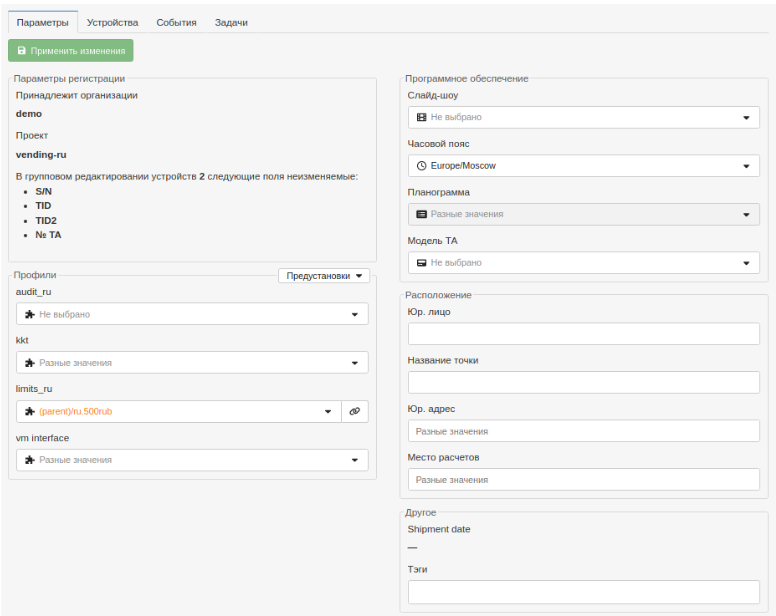Image resolution: width=776 pixels, height=616 pixels.
Task: Click the caret arrow of Модель ТА select
Action: point(746,263)
